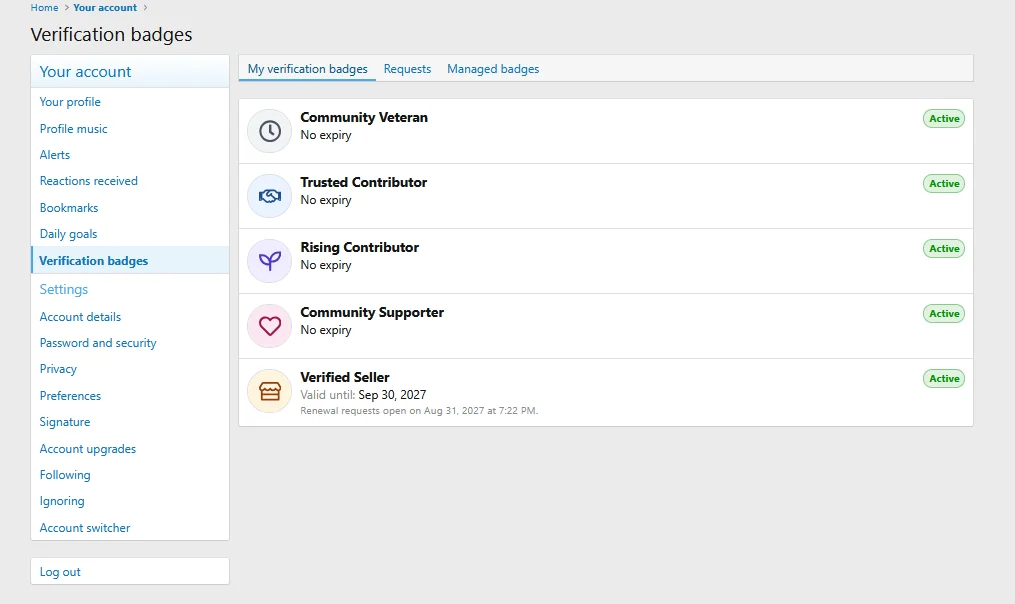Click the Rising Contributor sprout icon
This screenshot has height=604, width=1015.
point(270,261)
